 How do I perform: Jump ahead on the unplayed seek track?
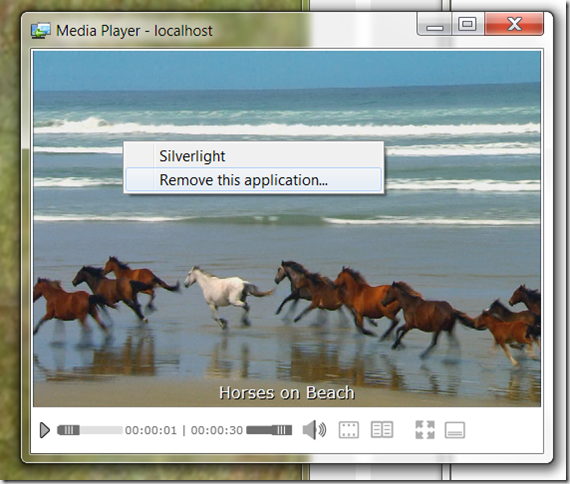pos(101,430)
